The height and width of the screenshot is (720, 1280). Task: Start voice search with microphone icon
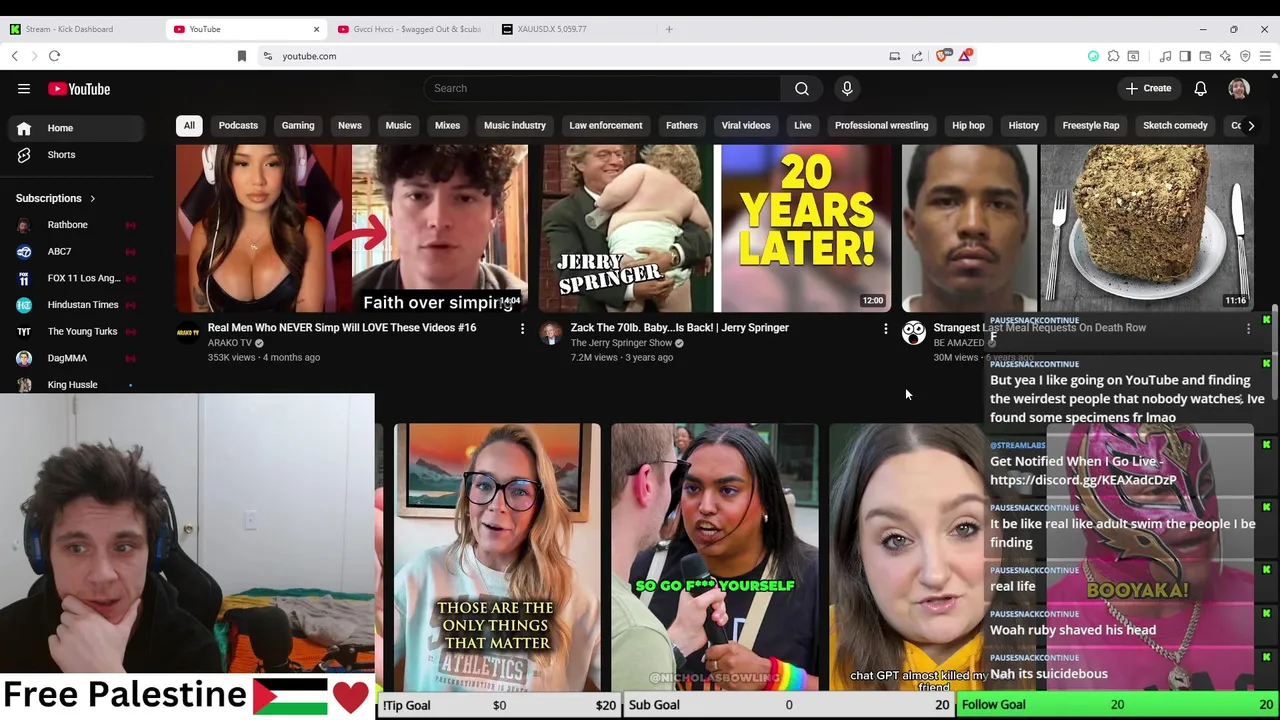(x=847, y=88)
